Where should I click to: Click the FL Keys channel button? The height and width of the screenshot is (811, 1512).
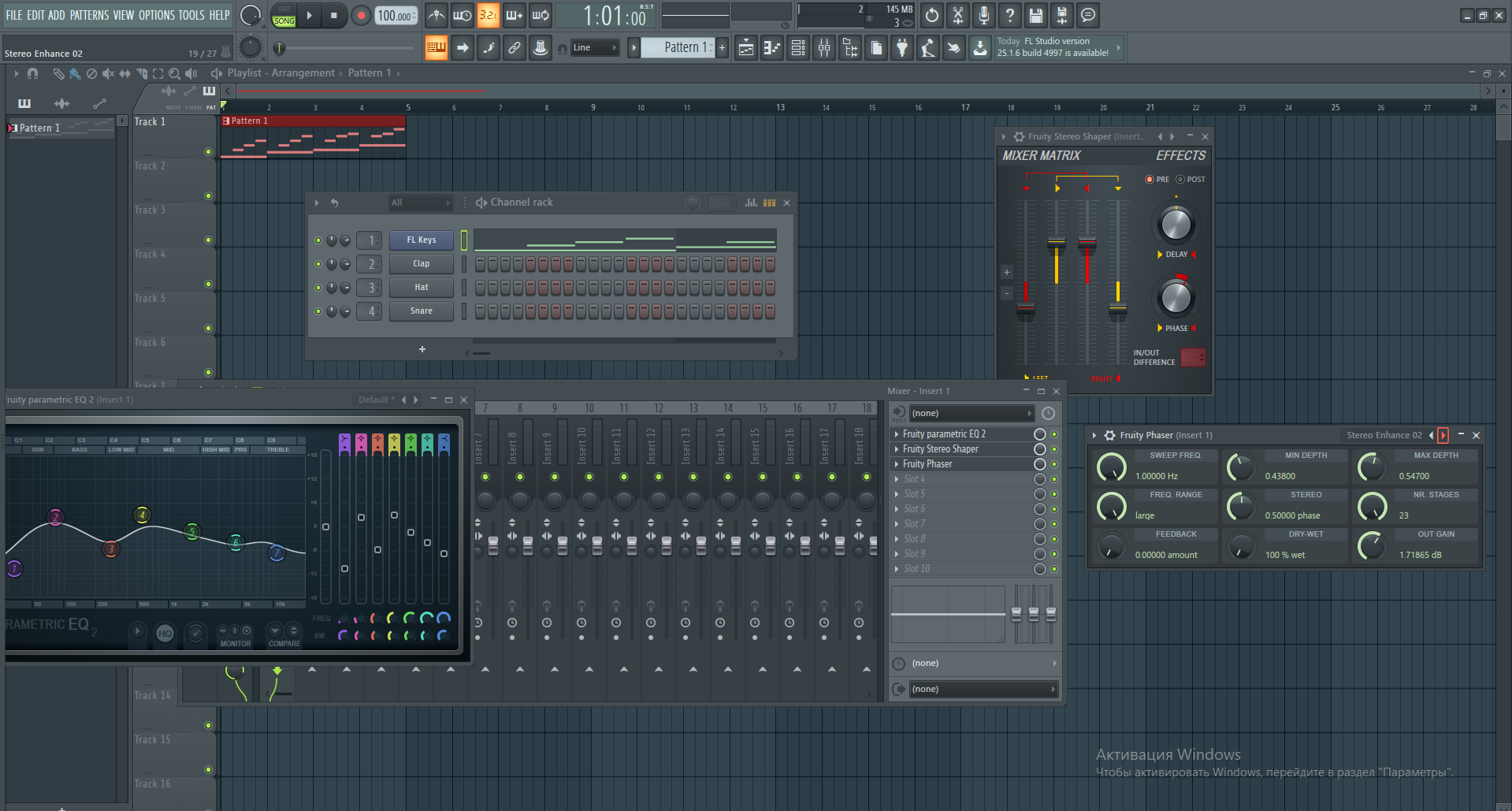421,240
